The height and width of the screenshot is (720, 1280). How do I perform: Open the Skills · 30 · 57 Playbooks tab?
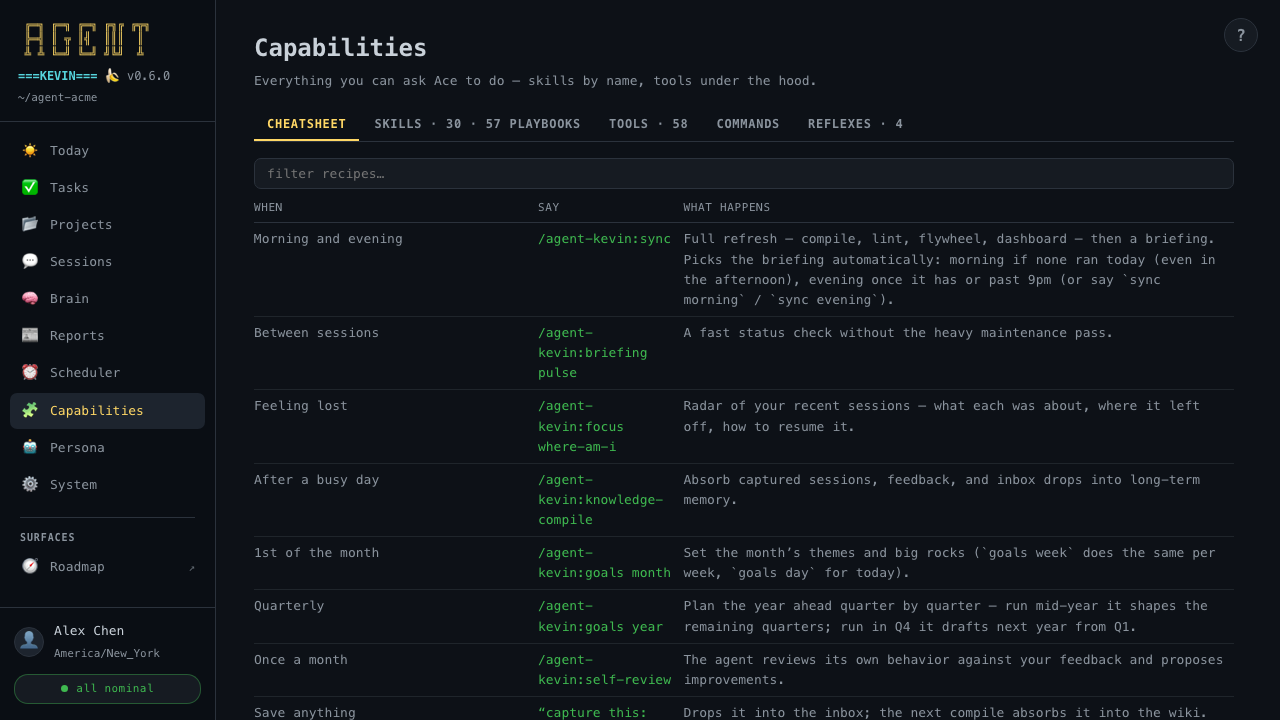coord(478,124)
